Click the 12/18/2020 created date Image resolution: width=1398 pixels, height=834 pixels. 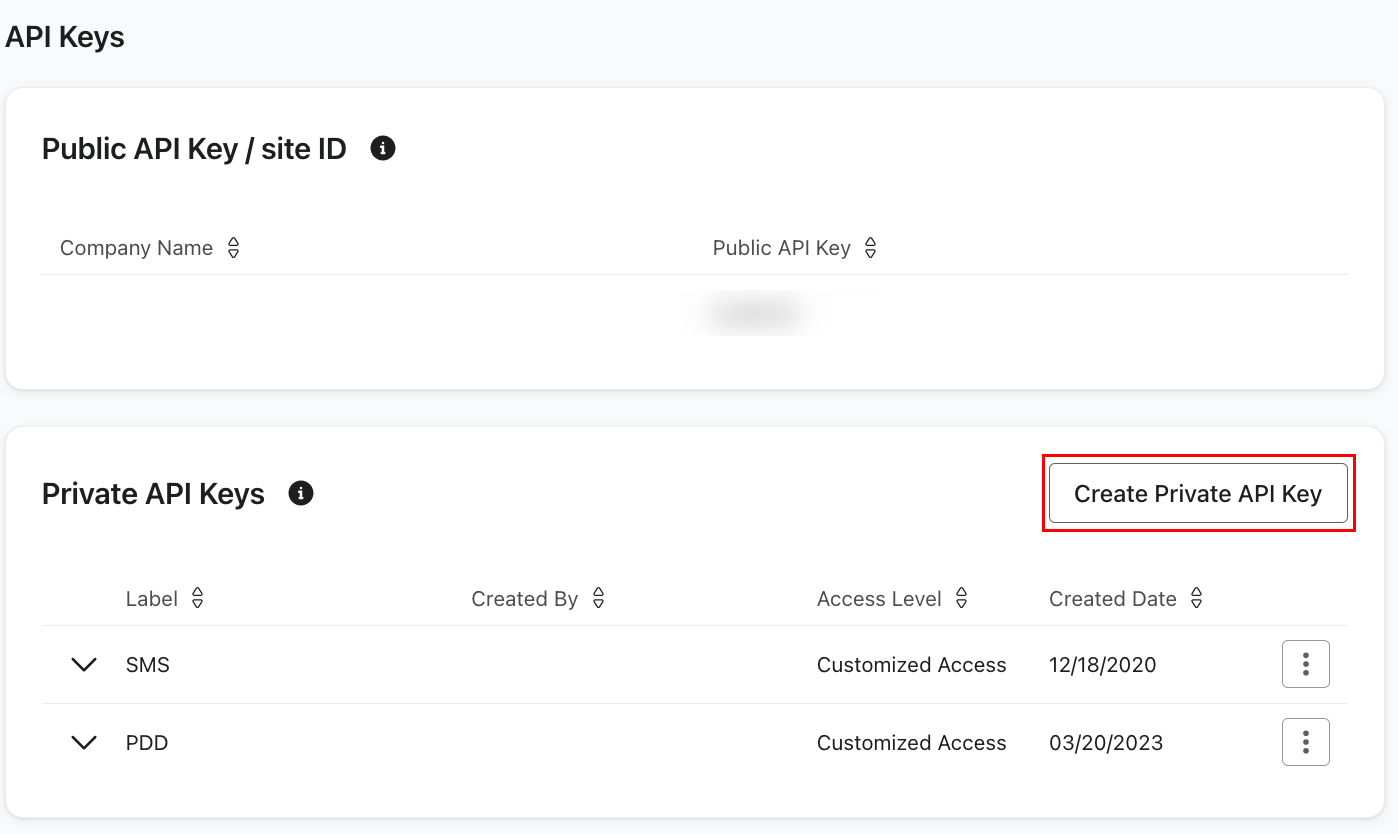click(1102, 665)
